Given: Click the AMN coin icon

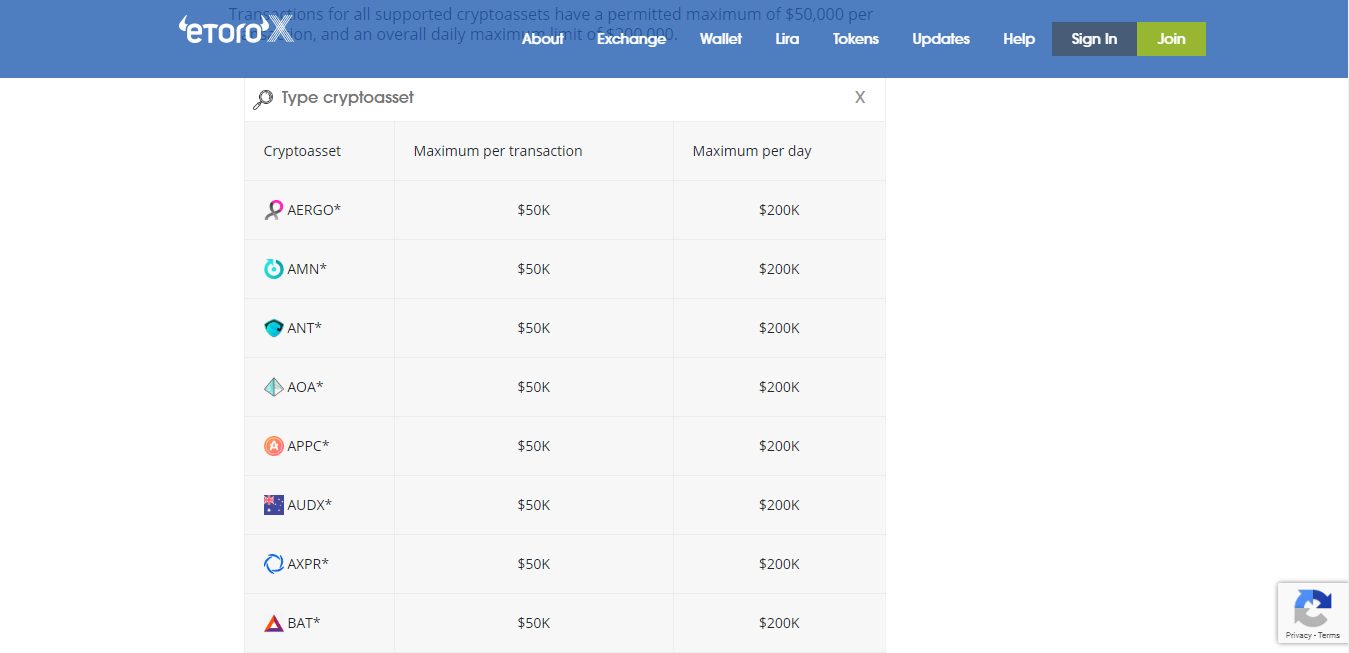Looking at the screenshot, I should 273,269.
